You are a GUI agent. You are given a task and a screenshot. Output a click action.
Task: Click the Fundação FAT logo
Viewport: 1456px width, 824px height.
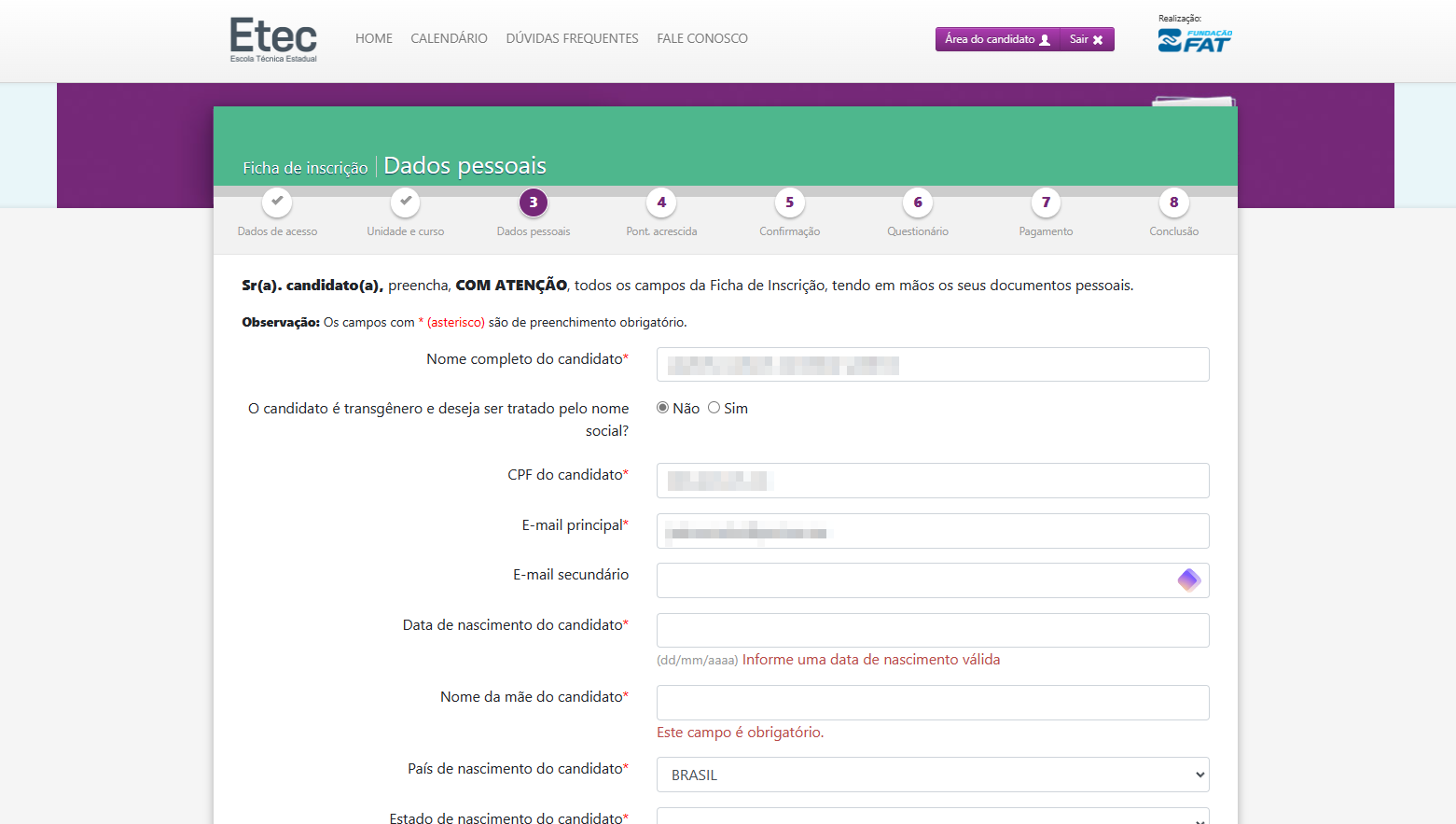pyautogui.click(x=1195, y=40)
